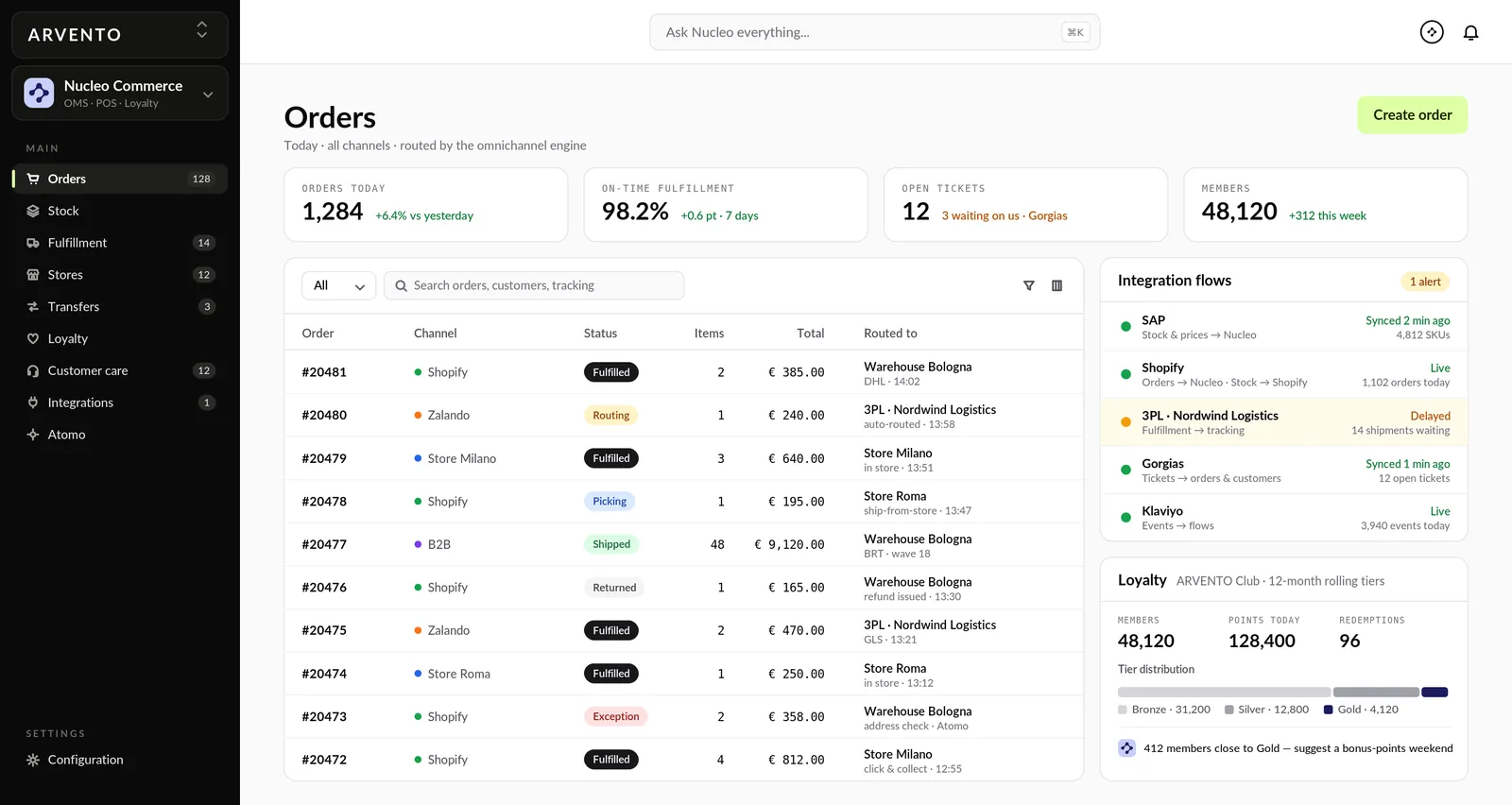Image resolution: width=1512 pixels, height=805 pixels.
Task: Go to Fulfillment in the sidebar
Action: click(x=120, y=243)
